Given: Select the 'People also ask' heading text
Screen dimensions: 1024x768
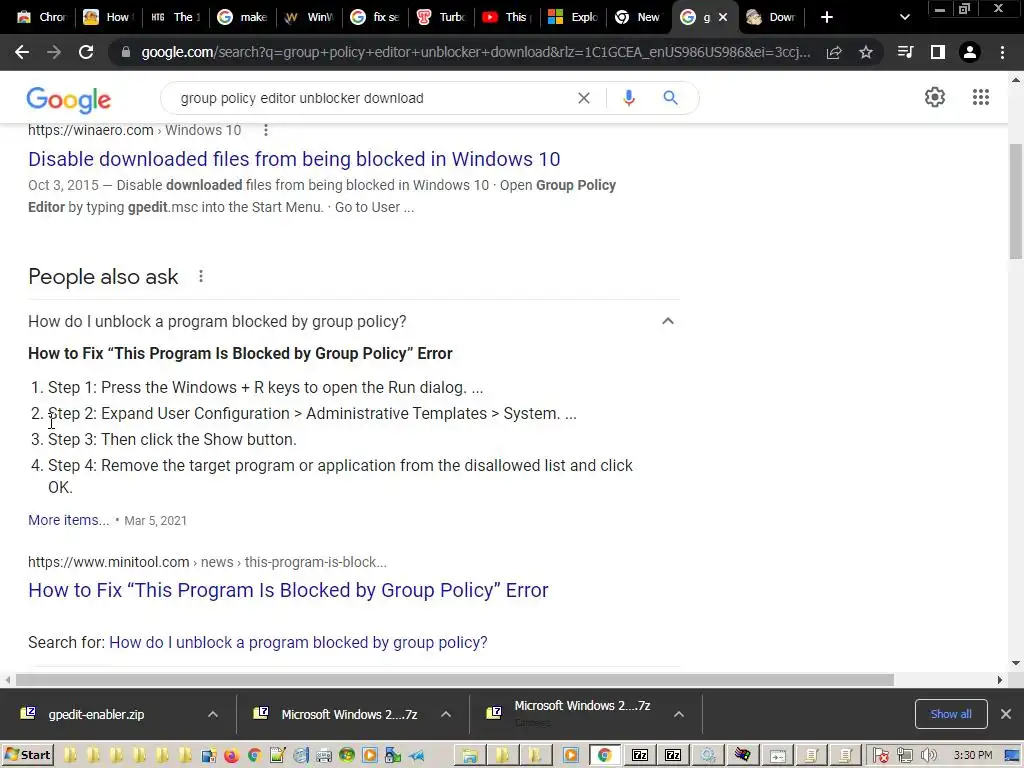Looking at the screenshot, I should (103, 277).
